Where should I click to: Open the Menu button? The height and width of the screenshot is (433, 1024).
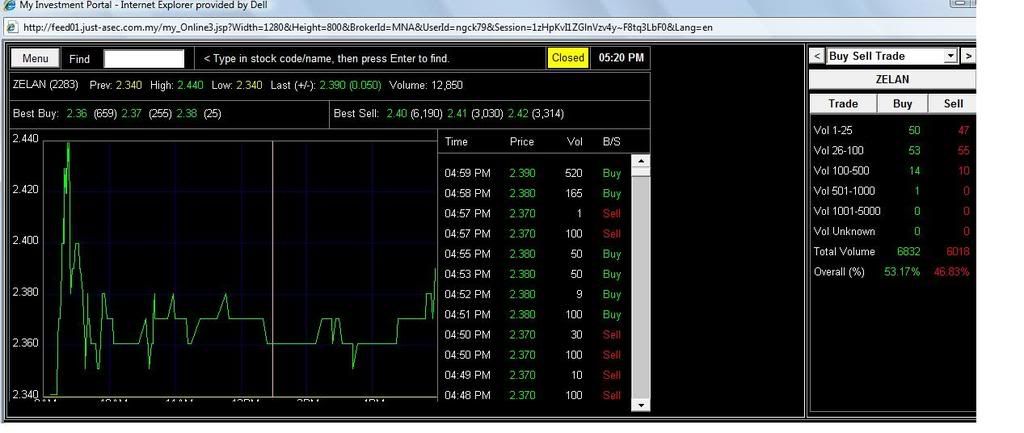35,59
